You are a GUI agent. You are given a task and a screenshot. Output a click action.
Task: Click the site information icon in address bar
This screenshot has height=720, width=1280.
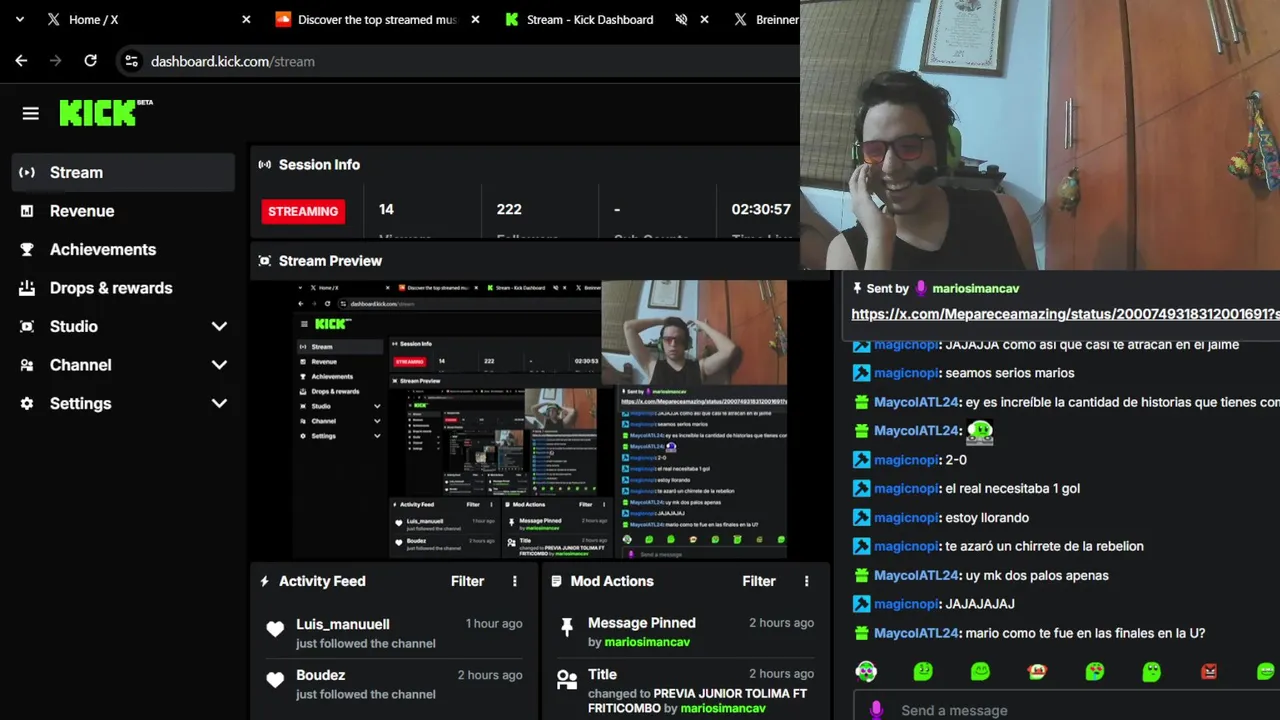click(131, 61)
